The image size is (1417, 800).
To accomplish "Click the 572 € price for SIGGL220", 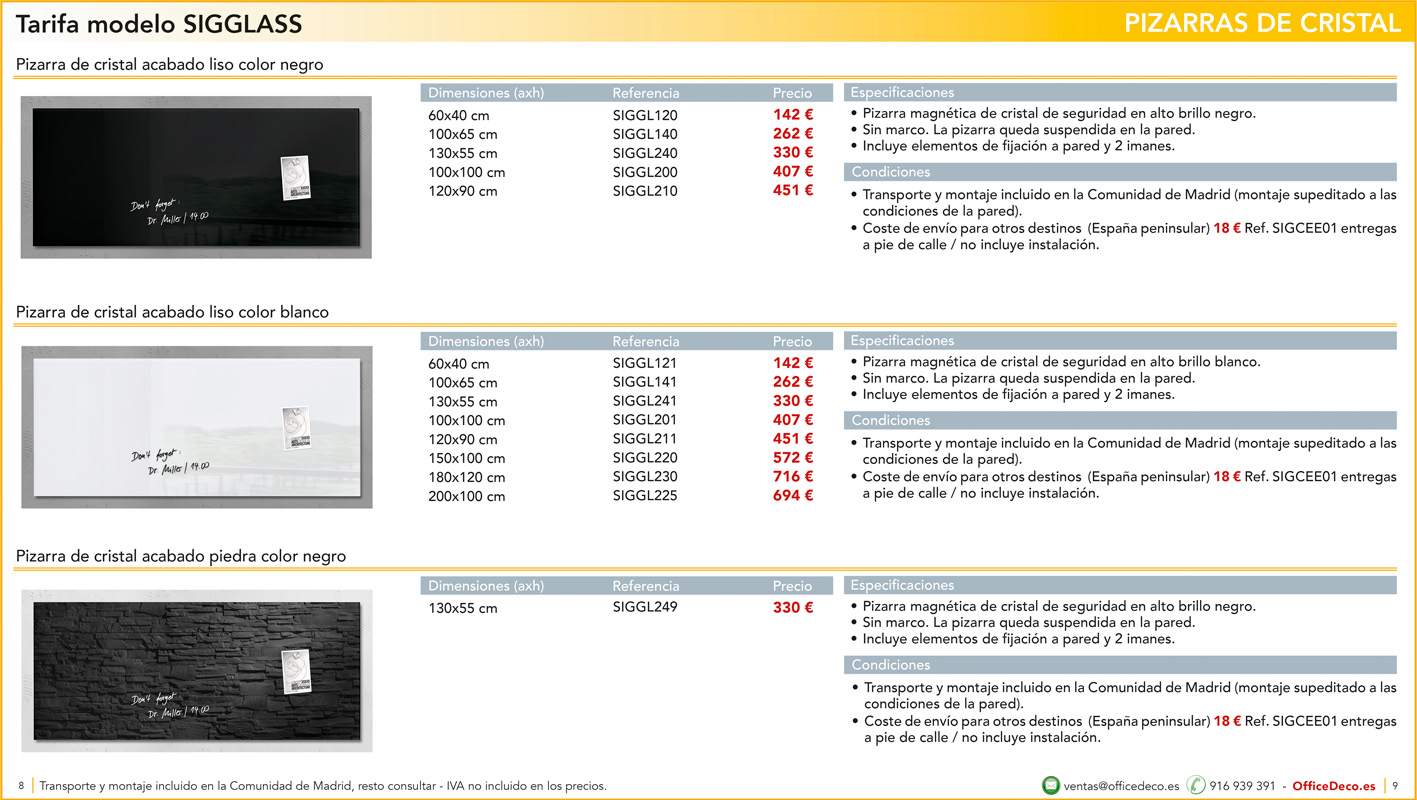I will click(792, 458).
